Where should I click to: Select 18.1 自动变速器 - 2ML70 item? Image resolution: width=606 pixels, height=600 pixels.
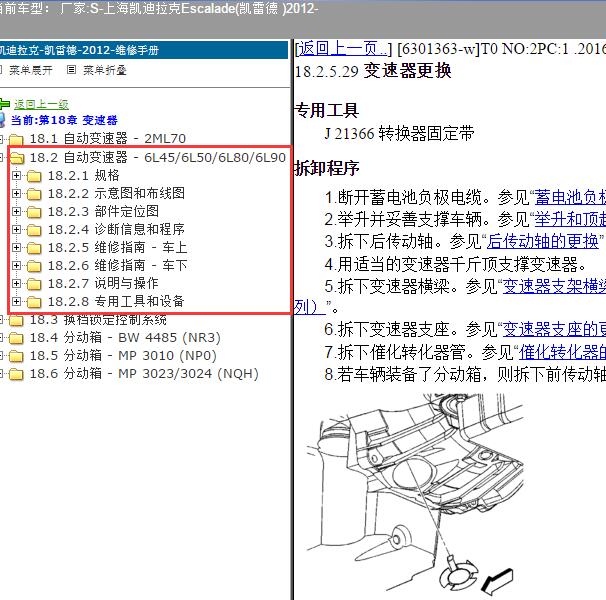click(x=108, y=138)
